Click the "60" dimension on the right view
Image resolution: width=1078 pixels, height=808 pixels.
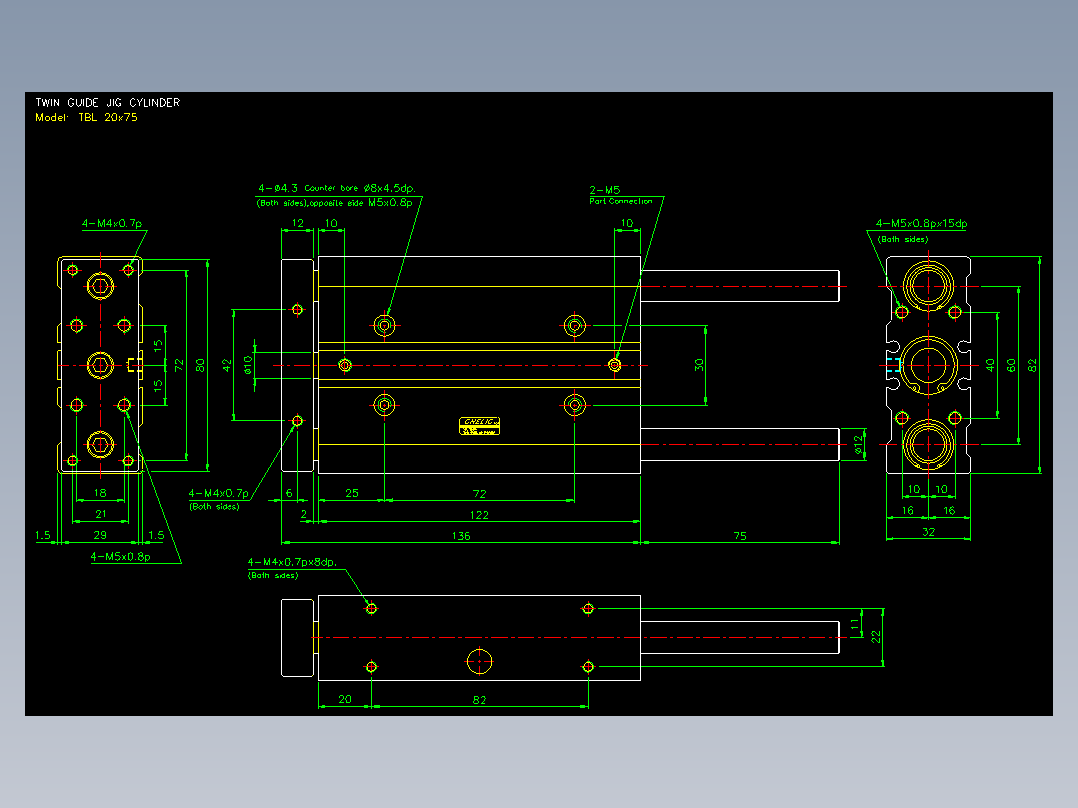(1011, 365)
